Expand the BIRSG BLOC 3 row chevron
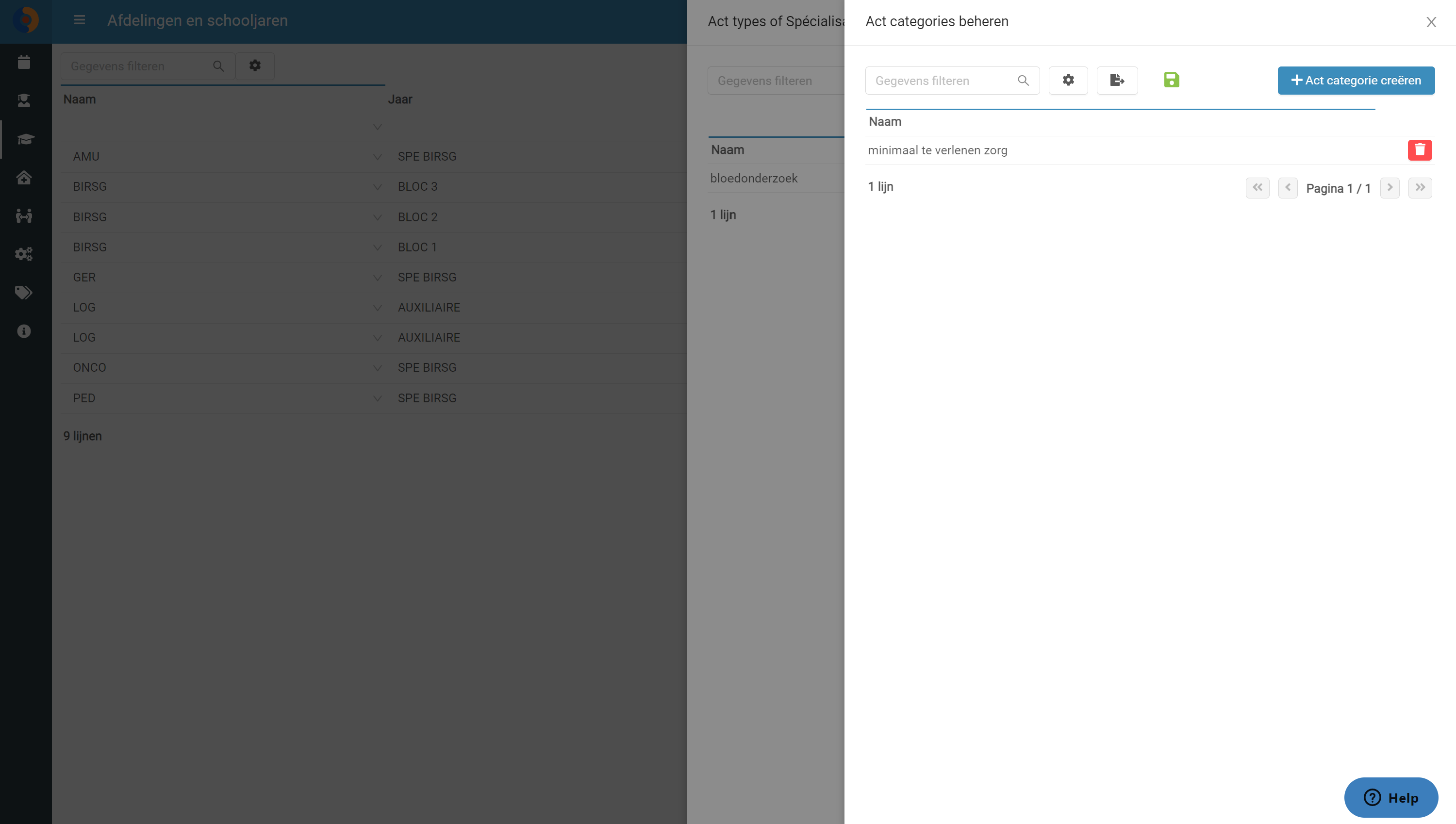Image resolution: width=1456 pixels, height=824 pixels. point(377,187)
